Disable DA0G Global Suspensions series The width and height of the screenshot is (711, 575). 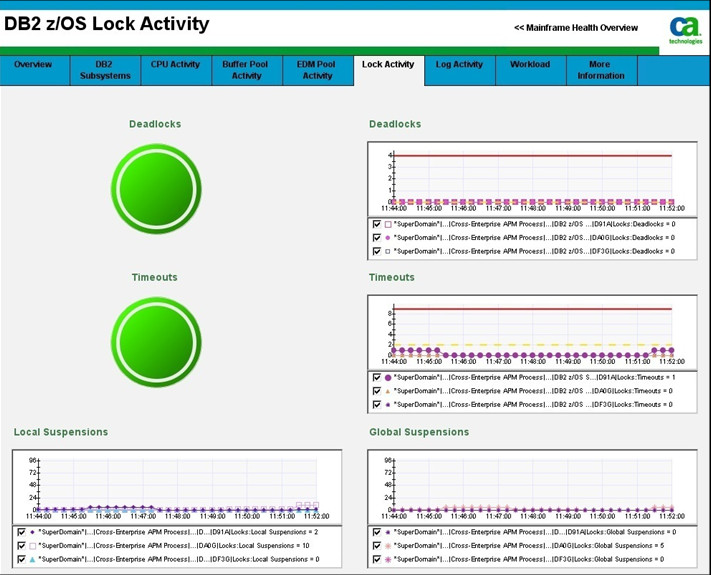[x=376, y=546]
